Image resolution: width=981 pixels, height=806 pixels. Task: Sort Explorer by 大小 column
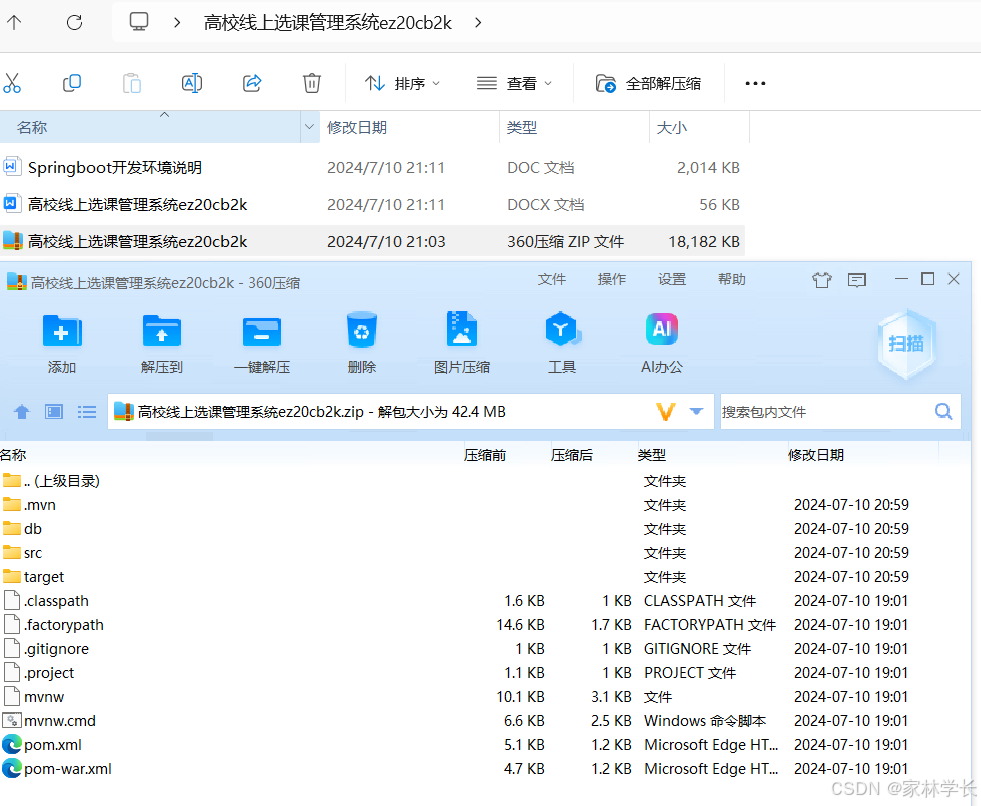671,128
